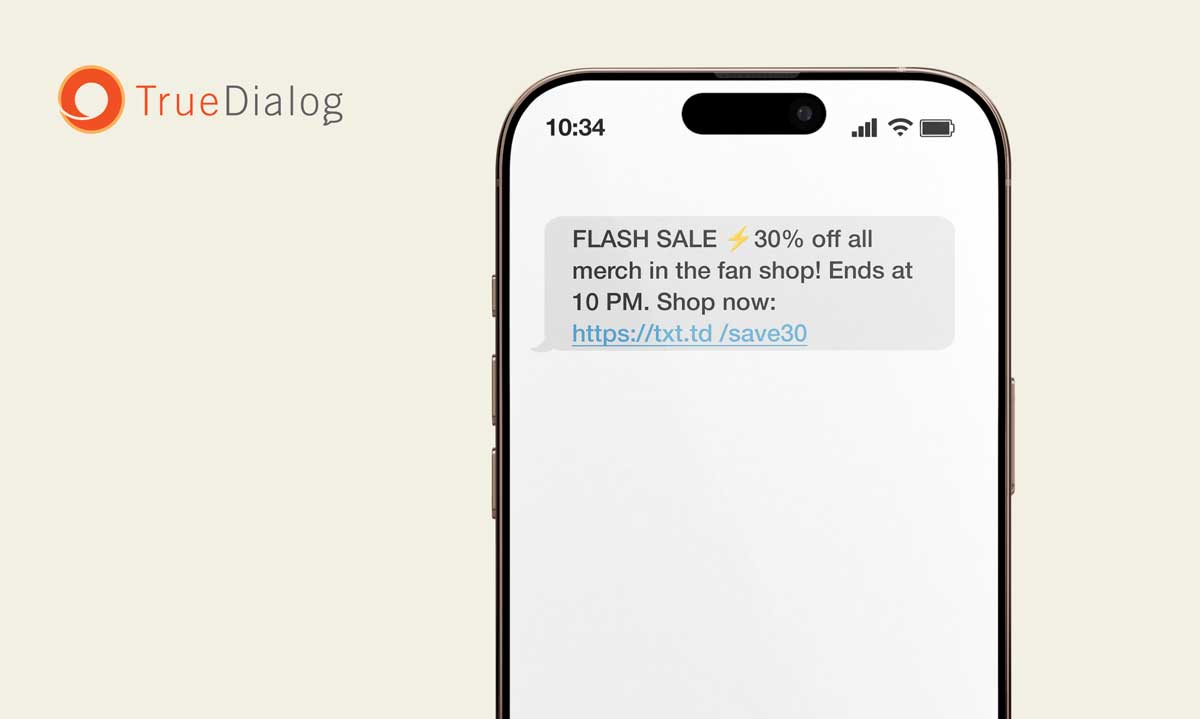1200x719 pixels.
Task: Tap the "FLASH SALE" heading text
Action: [644, 239]
